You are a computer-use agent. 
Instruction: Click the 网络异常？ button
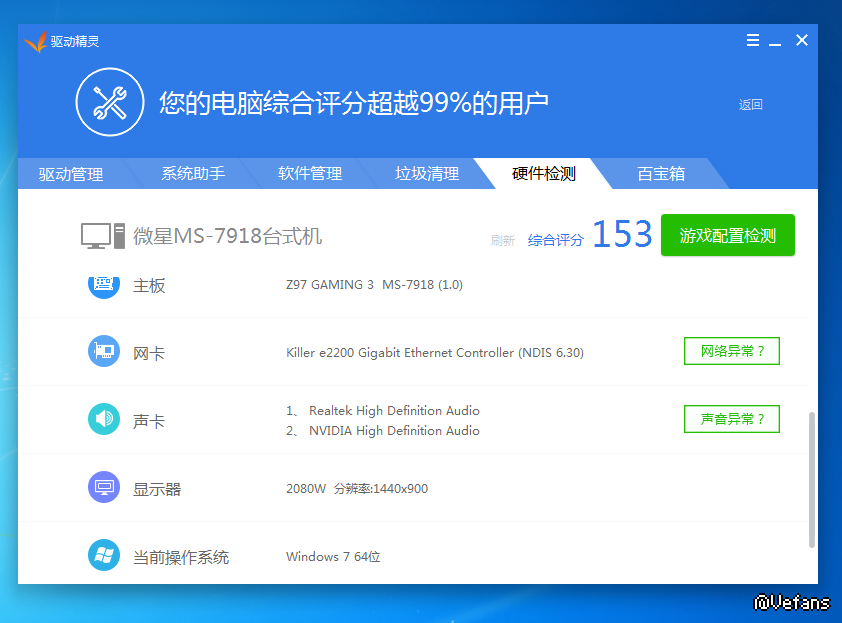pos(732,351)
